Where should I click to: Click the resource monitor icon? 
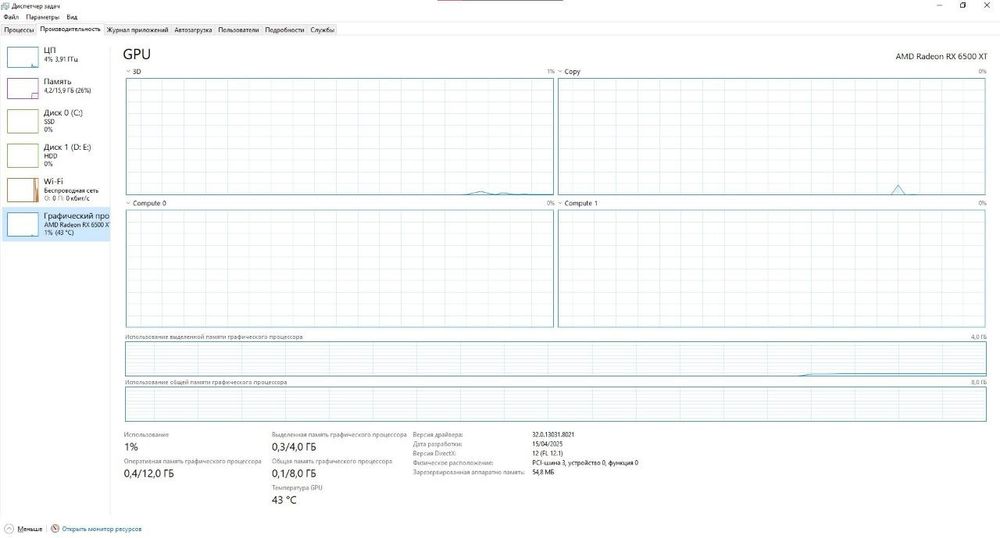(x=55, y=528)
